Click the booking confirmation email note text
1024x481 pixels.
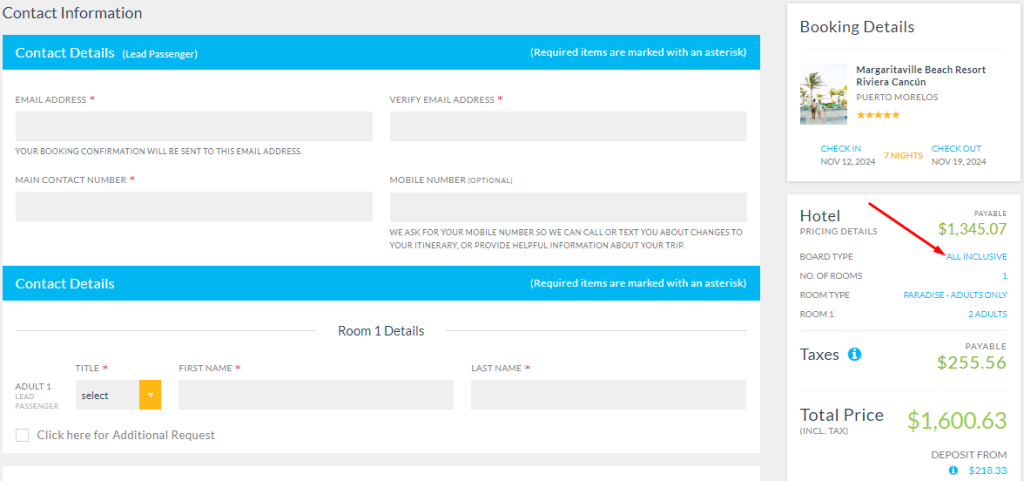159,151
